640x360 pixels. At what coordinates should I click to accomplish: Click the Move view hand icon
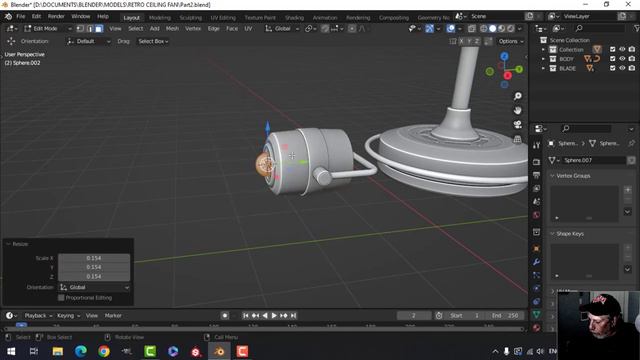click(x=518, y=111)
